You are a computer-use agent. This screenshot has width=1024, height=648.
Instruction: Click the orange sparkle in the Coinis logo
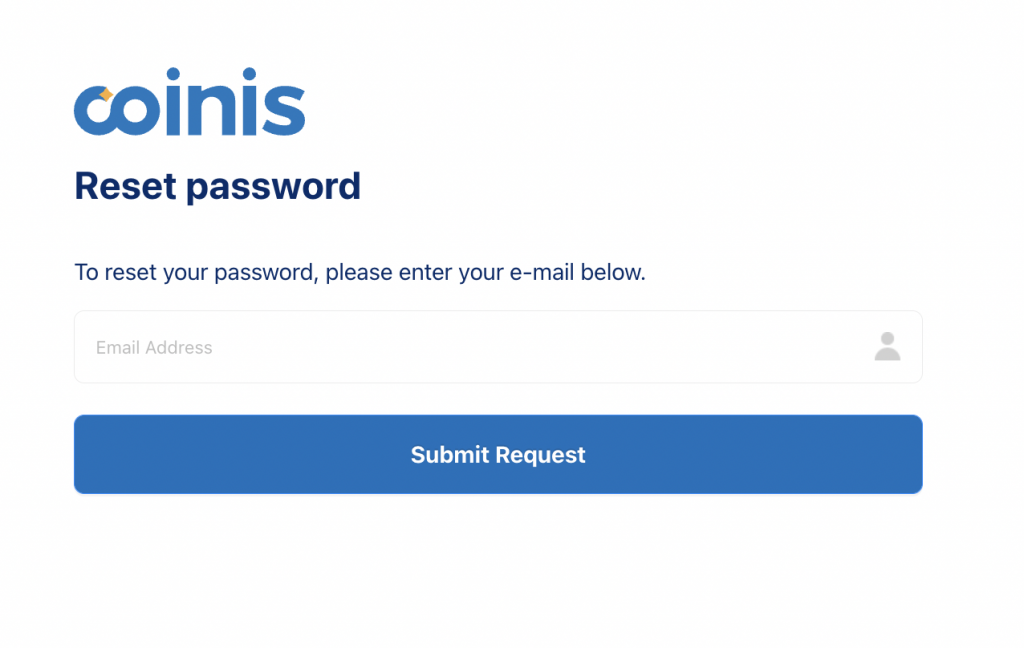[x=106, y=95]
